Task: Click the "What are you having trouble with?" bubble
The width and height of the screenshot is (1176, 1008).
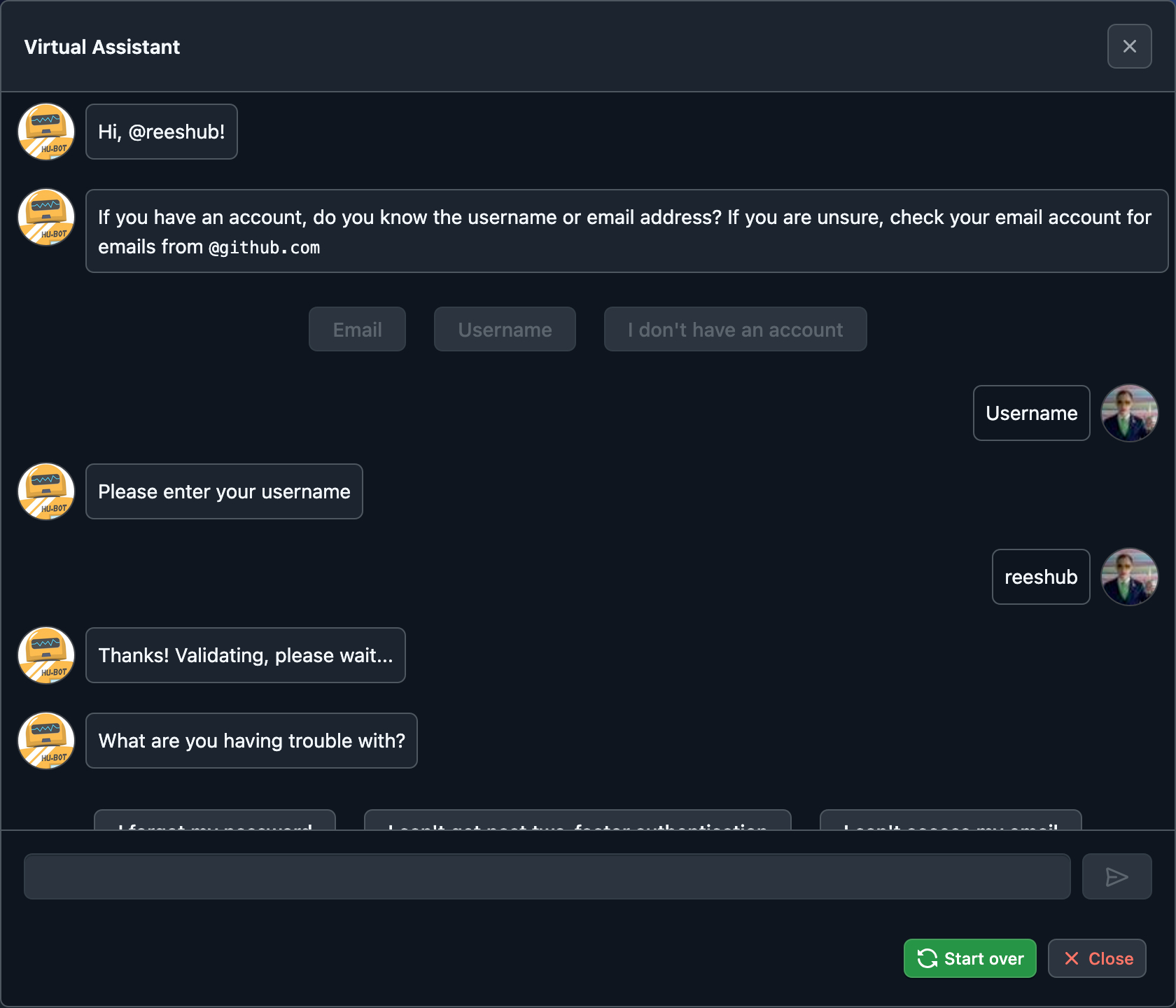Action: point(251,741)
